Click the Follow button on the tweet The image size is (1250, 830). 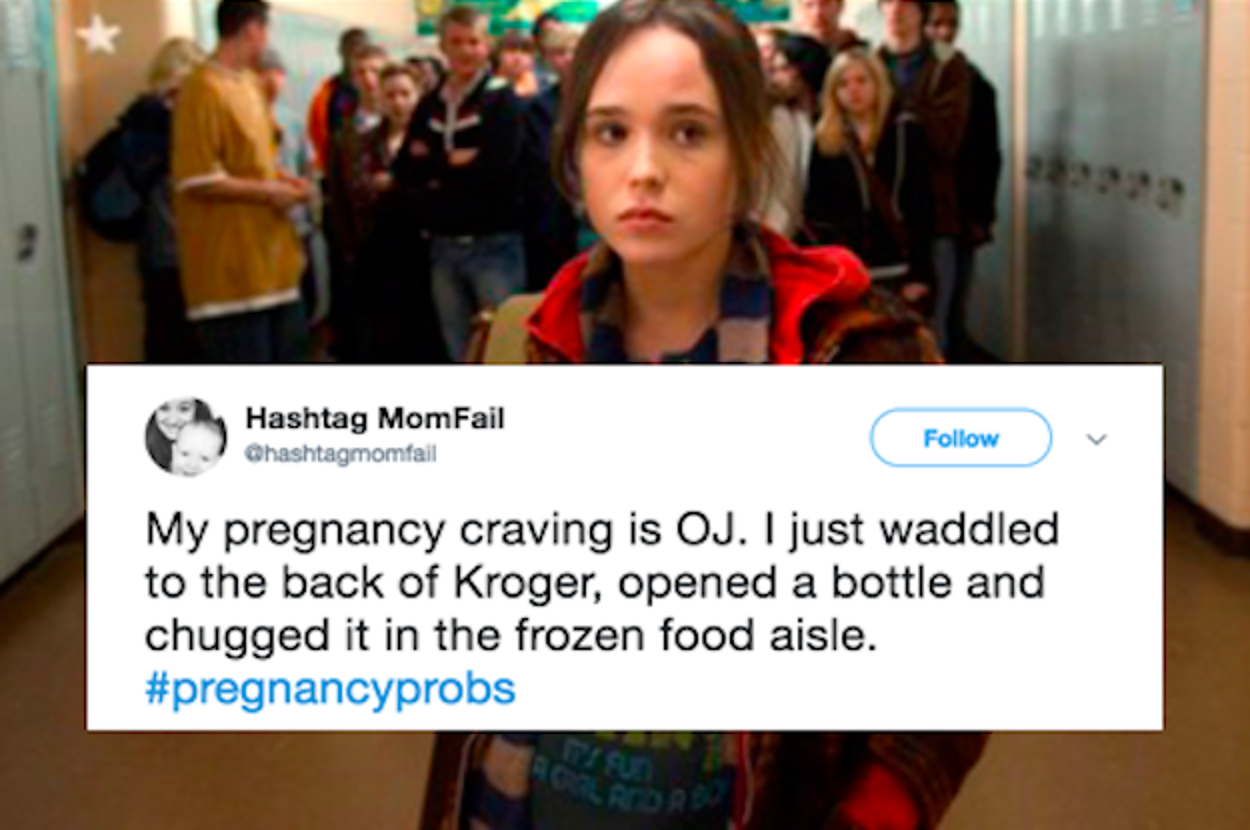coord(961,438)
